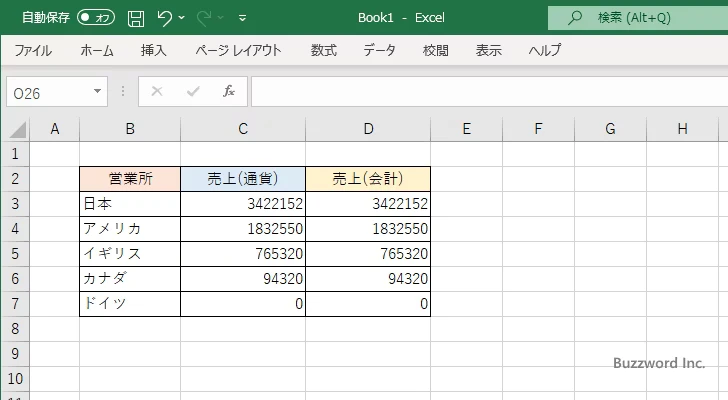Open the データ tab
This screenshot has width=728, height=400.
pos(379,50)
